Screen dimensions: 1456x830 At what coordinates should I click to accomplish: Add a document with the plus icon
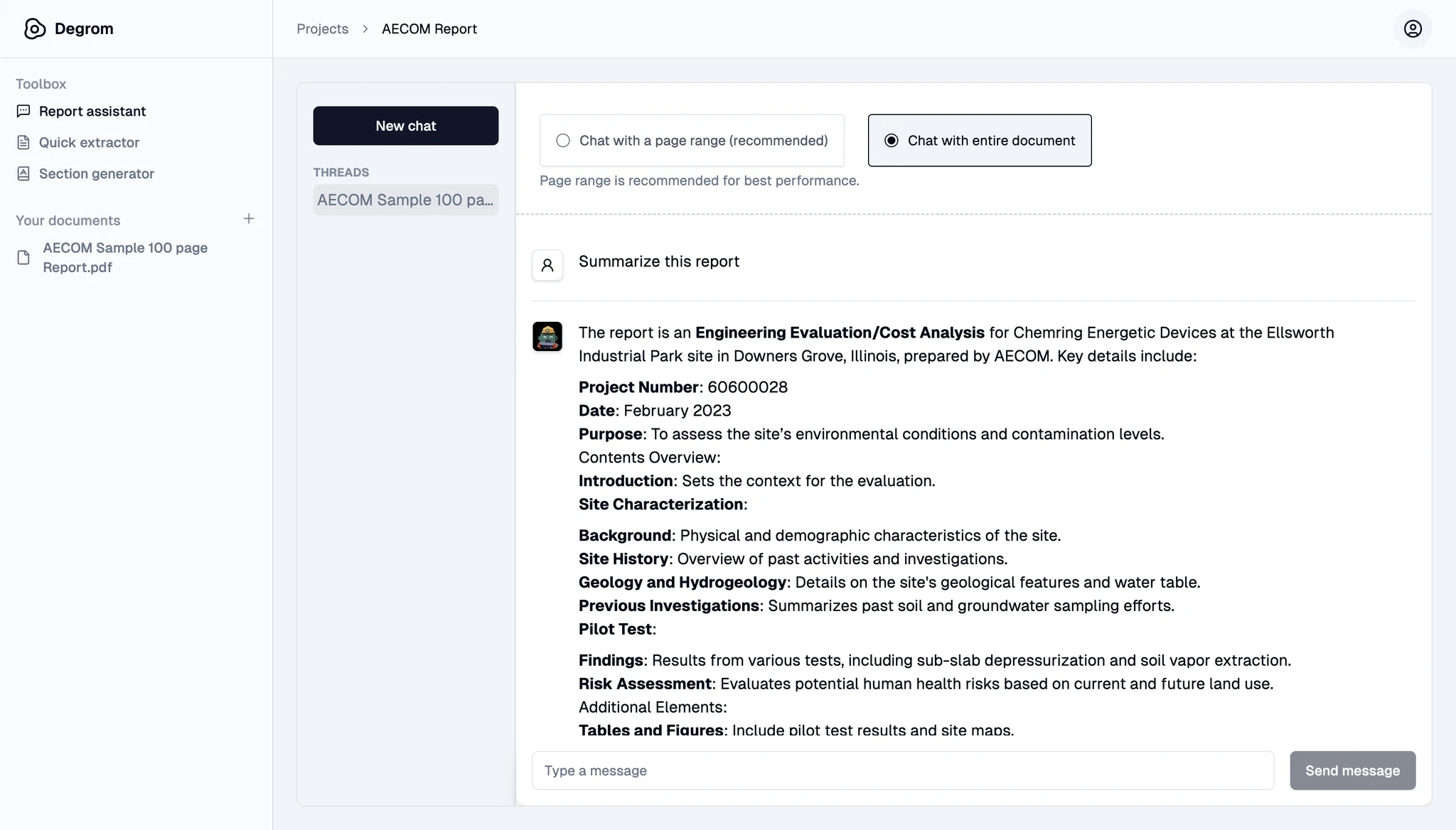pyautogui.click(x=249, y=219)
